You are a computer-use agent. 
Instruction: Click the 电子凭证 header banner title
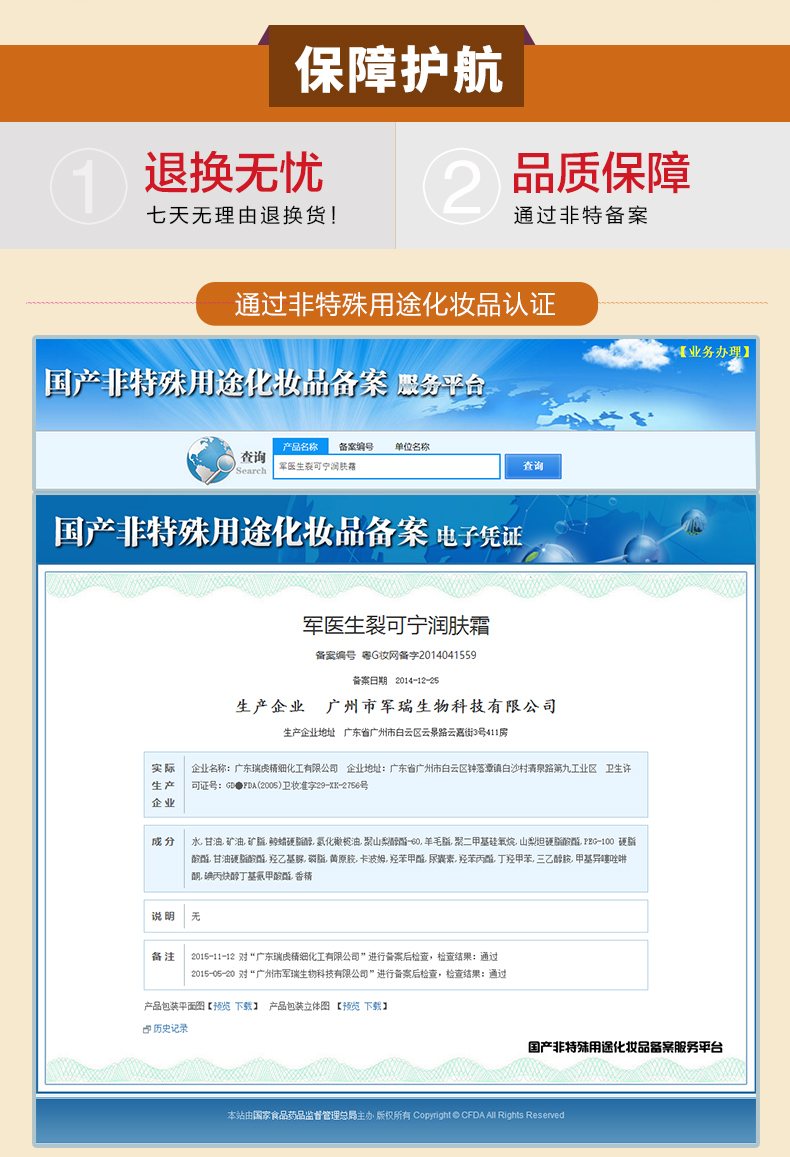coord(288,532)
